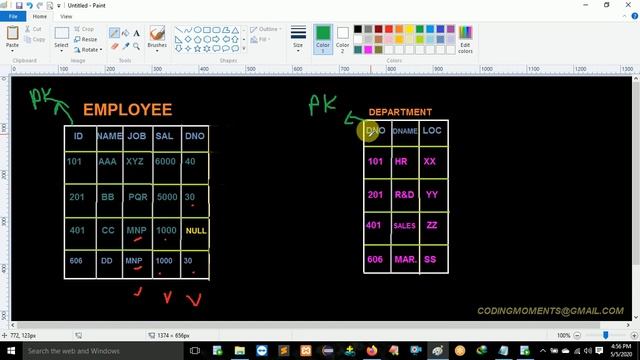Pick the magenta custom color swatch

point(368,50)
